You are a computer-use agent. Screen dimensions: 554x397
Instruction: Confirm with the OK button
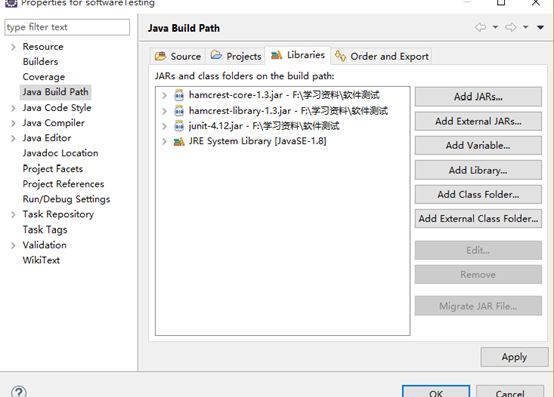tap(436, 391)
